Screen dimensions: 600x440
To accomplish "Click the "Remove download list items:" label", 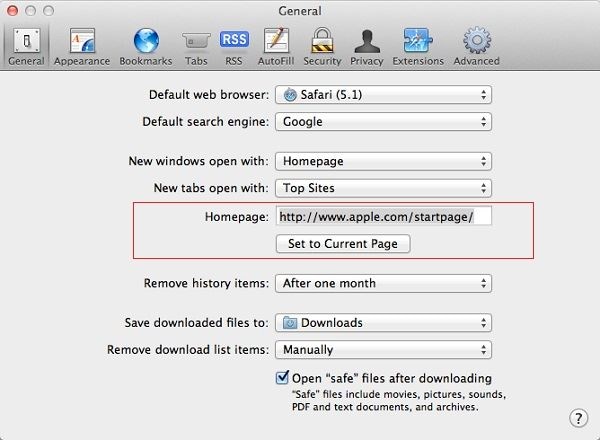I will click(x=188, y=350).
